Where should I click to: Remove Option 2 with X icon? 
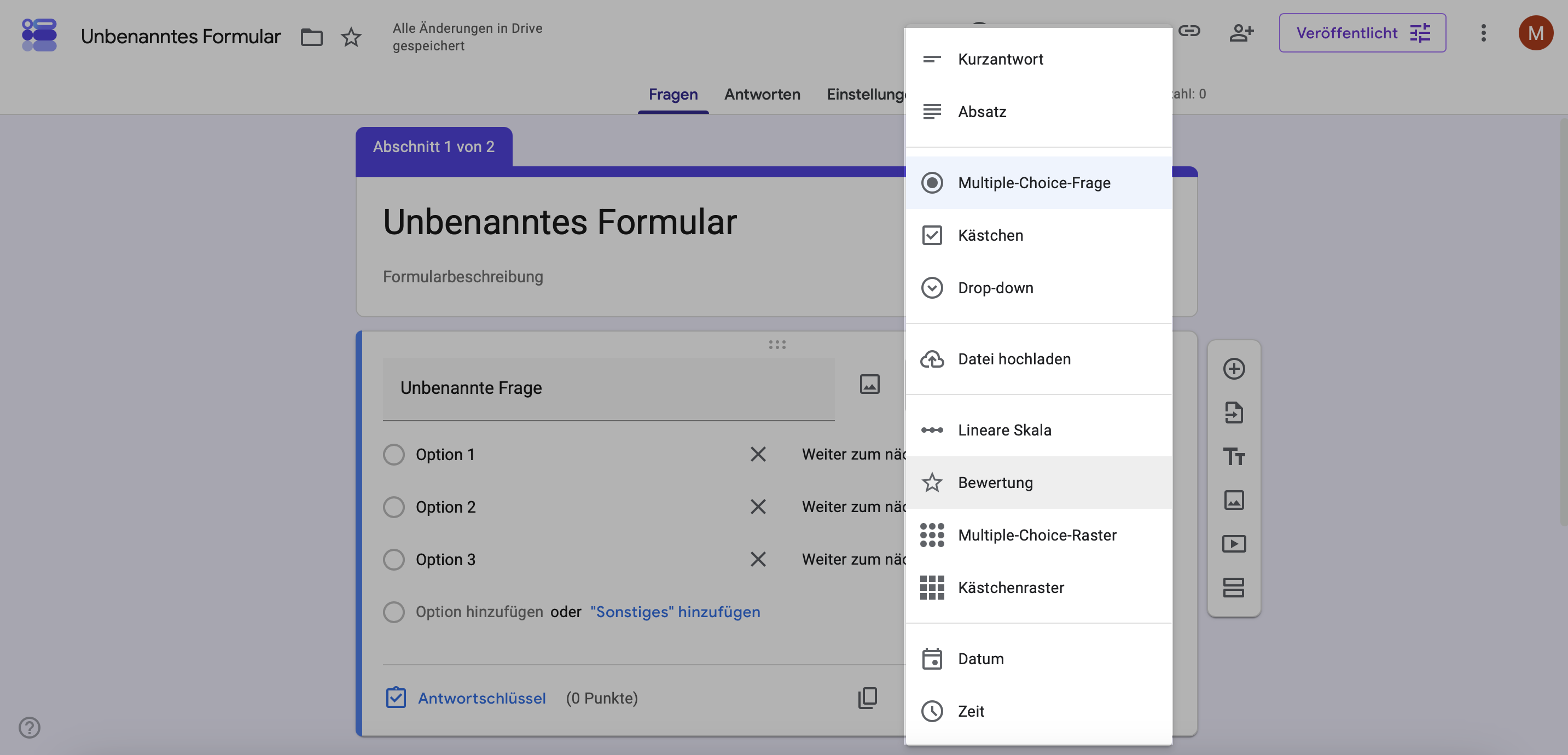coord(758,507)
